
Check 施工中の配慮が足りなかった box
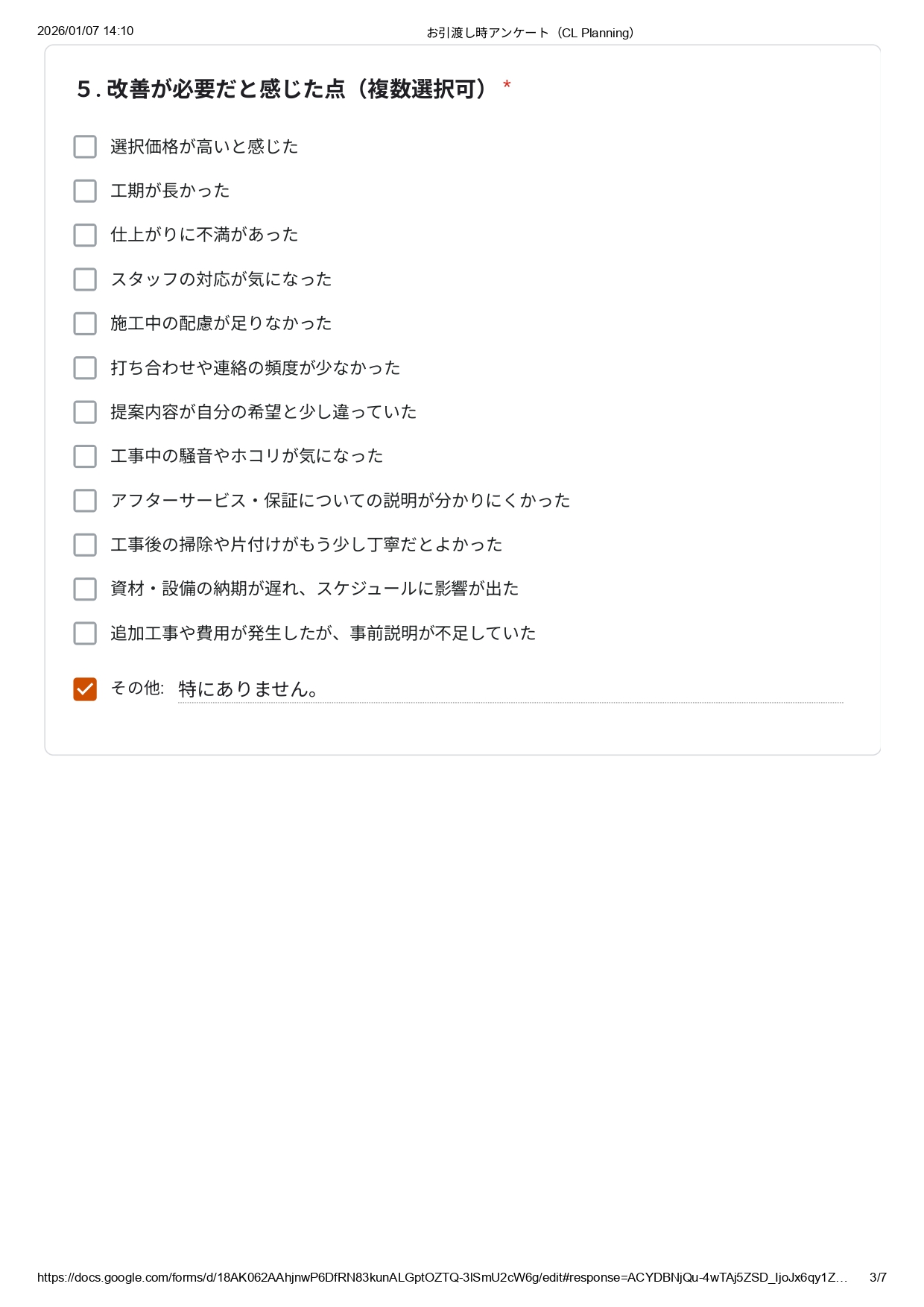coord(85,323)
